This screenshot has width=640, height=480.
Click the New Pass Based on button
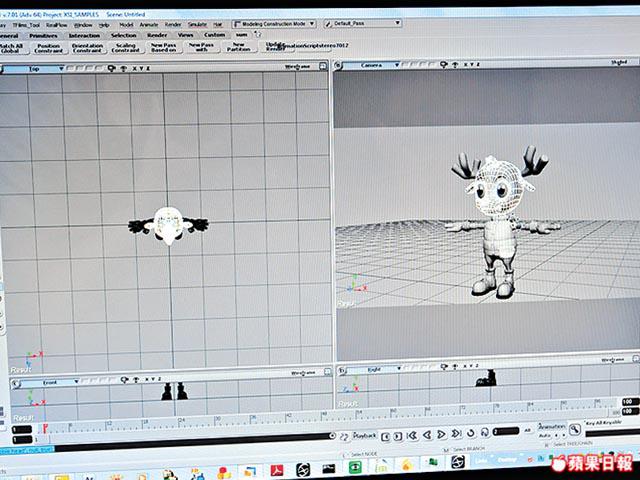(x=163, y=47)
